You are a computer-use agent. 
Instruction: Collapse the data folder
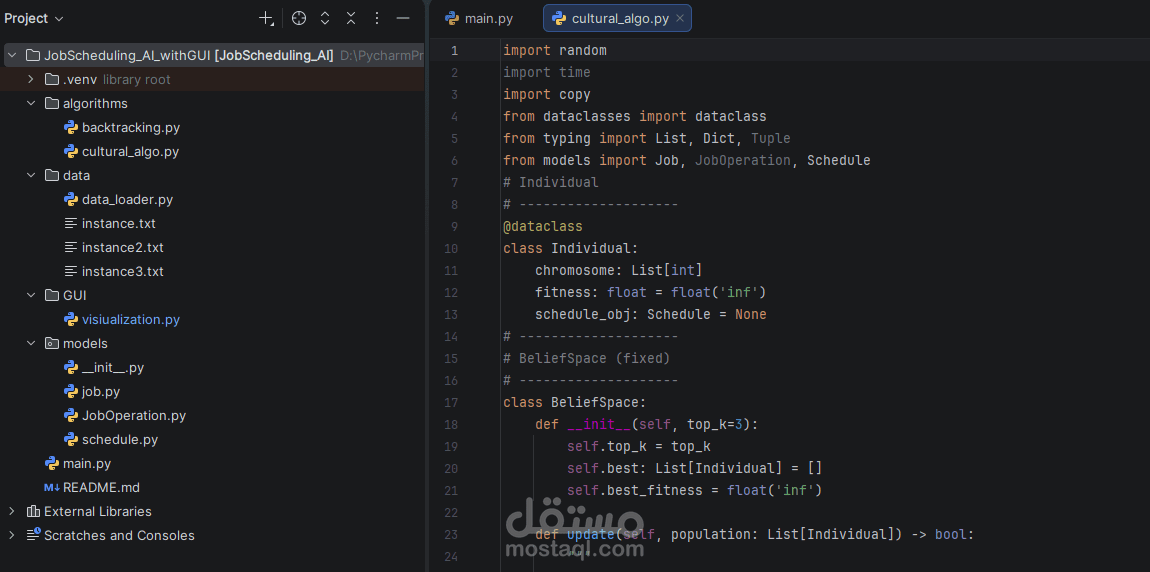pyautogui.click(x=31, y=175)
